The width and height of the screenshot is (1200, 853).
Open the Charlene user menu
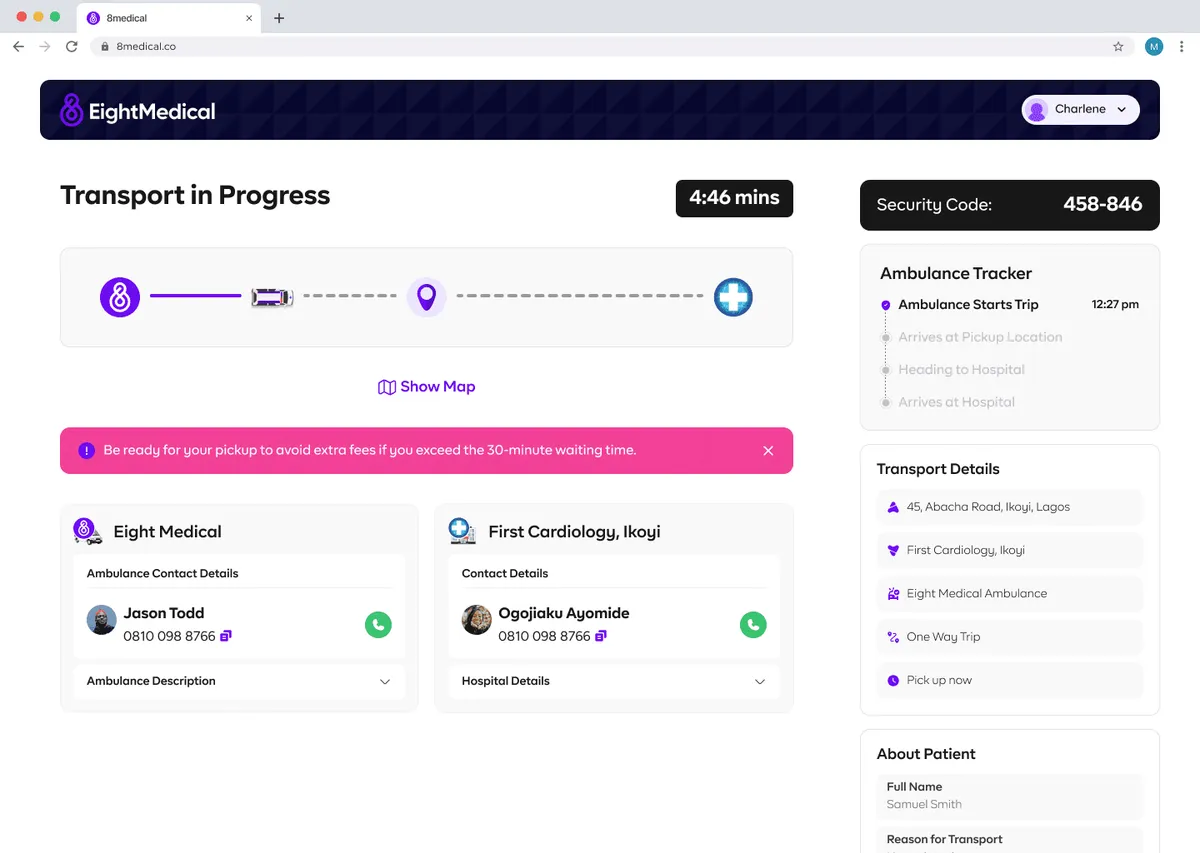click(x=1080, y=110)
